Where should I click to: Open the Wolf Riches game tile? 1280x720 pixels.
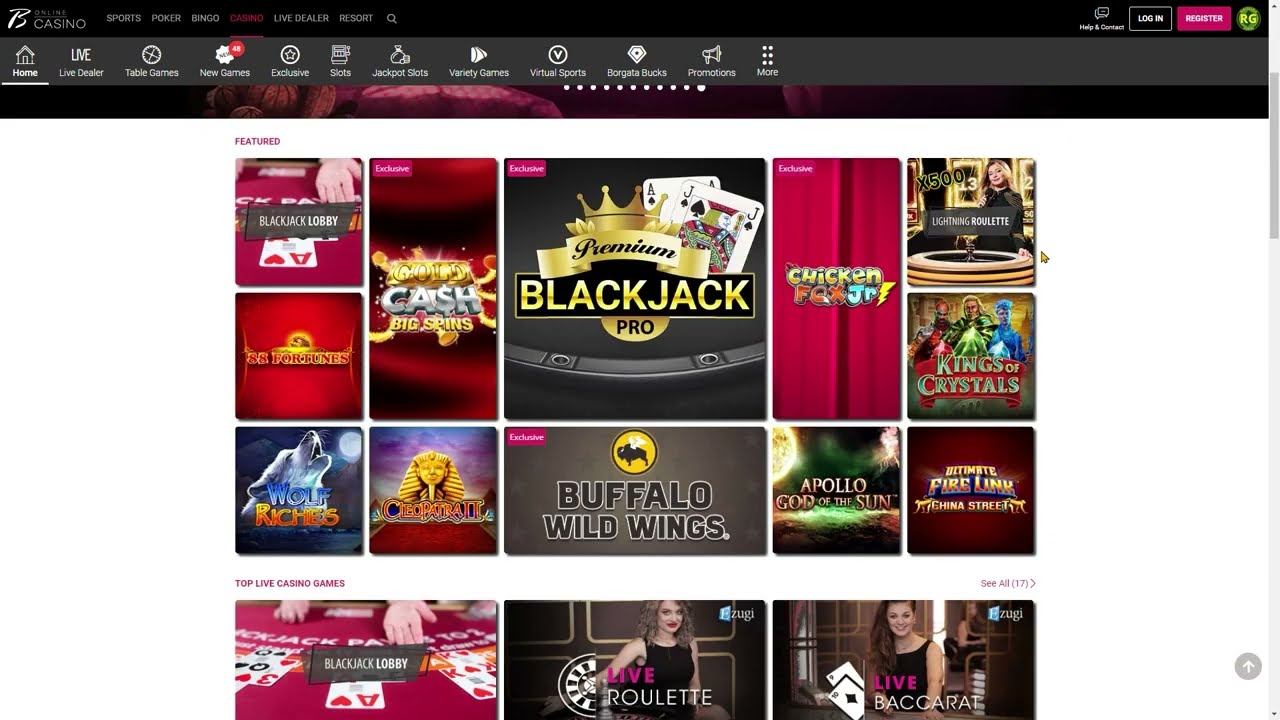click(299, 490)
